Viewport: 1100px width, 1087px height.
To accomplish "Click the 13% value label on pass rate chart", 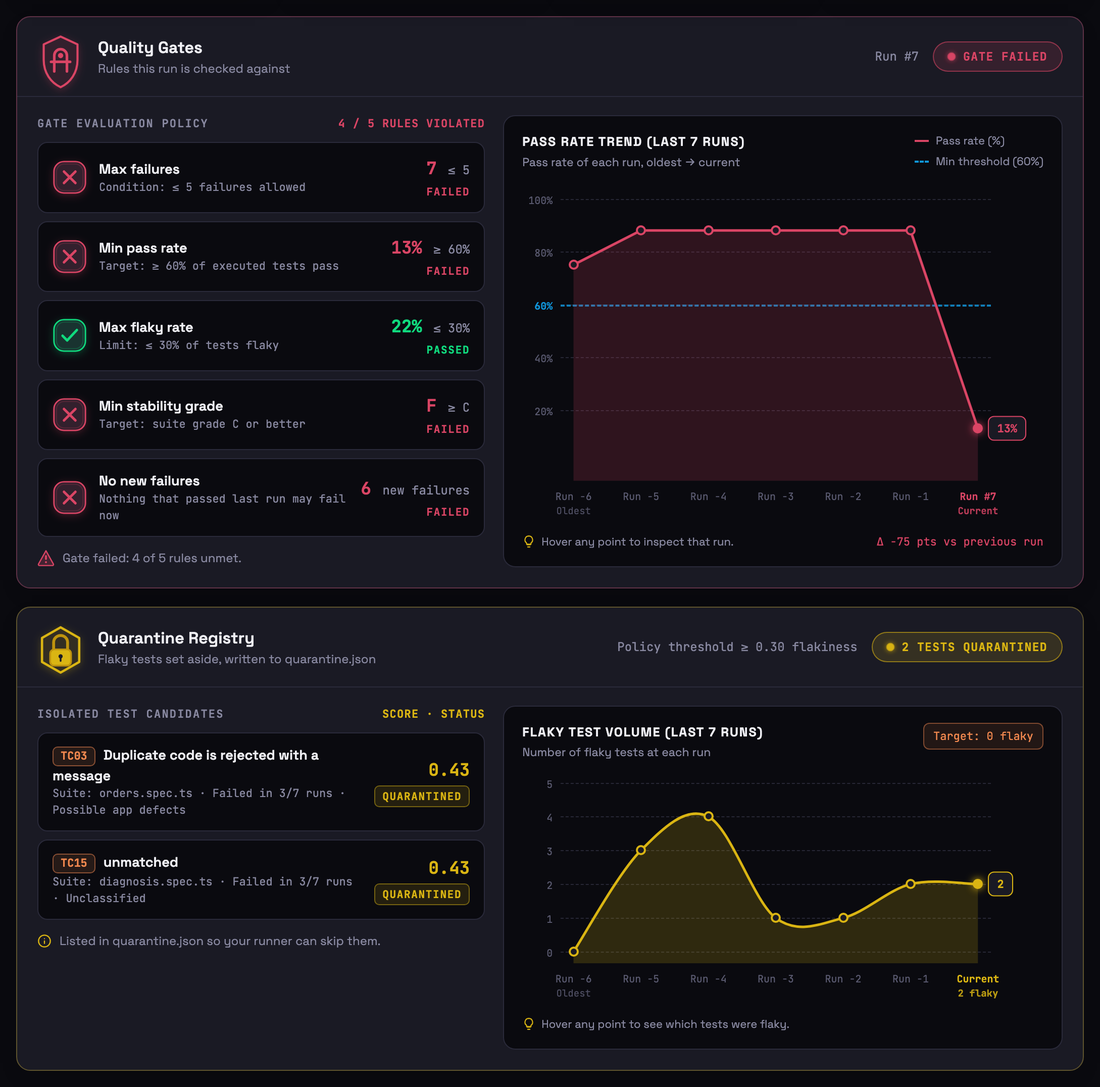I will coord(1007,428).
